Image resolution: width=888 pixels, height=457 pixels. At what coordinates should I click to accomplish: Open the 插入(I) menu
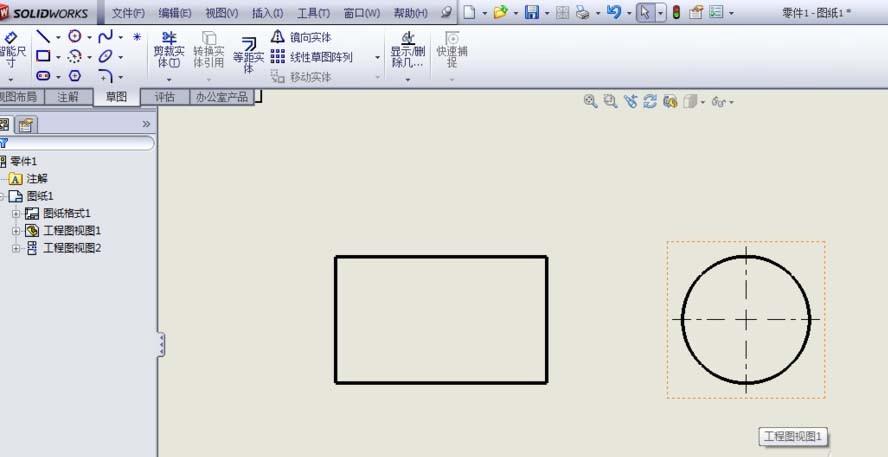coord(268,13)
